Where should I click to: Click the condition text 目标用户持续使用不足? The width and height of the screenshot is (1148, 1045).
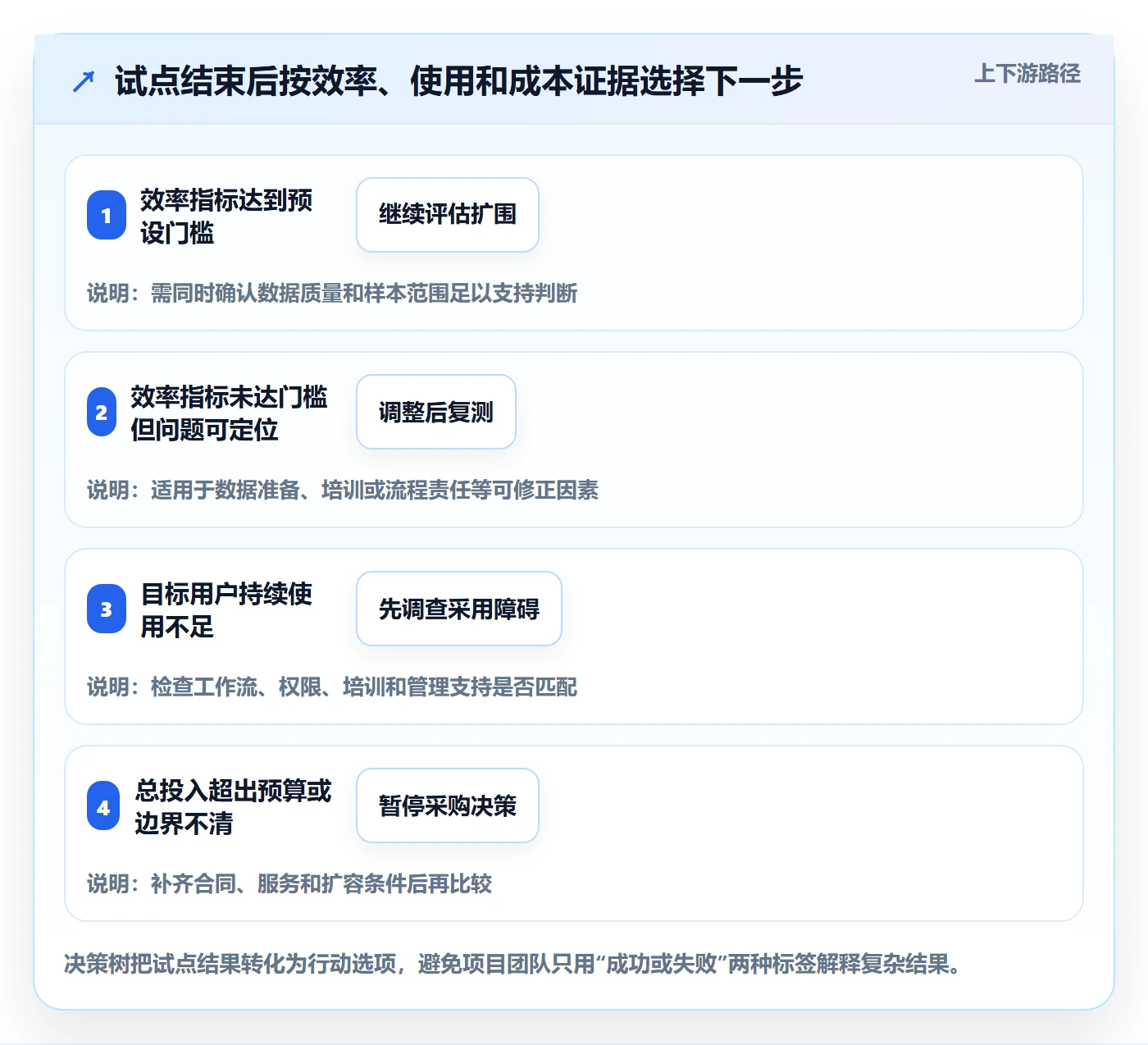(226, 609)
